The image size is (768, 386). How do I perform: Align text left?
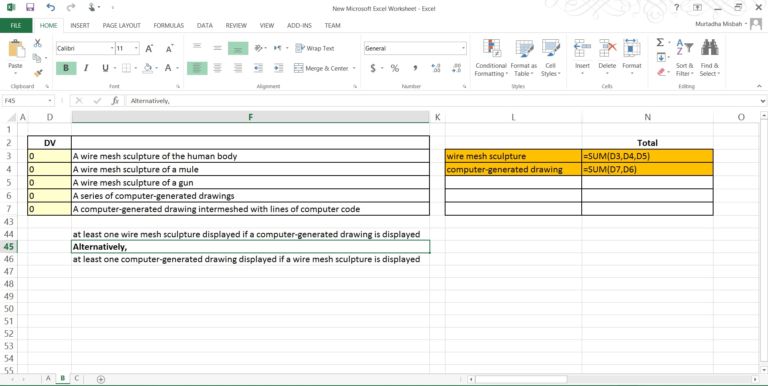tap(197, 68)
